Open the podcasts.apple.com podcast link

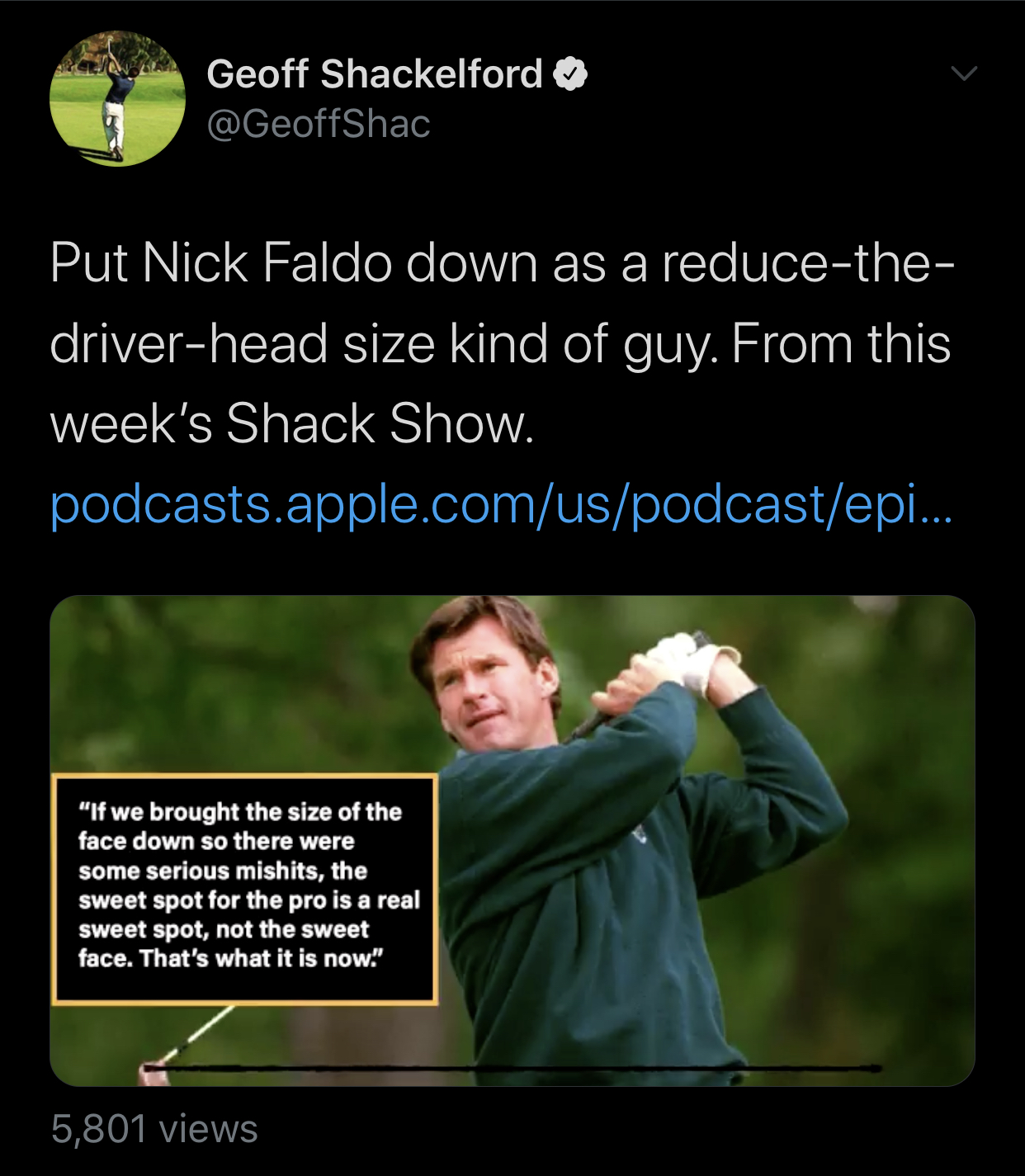502,504
